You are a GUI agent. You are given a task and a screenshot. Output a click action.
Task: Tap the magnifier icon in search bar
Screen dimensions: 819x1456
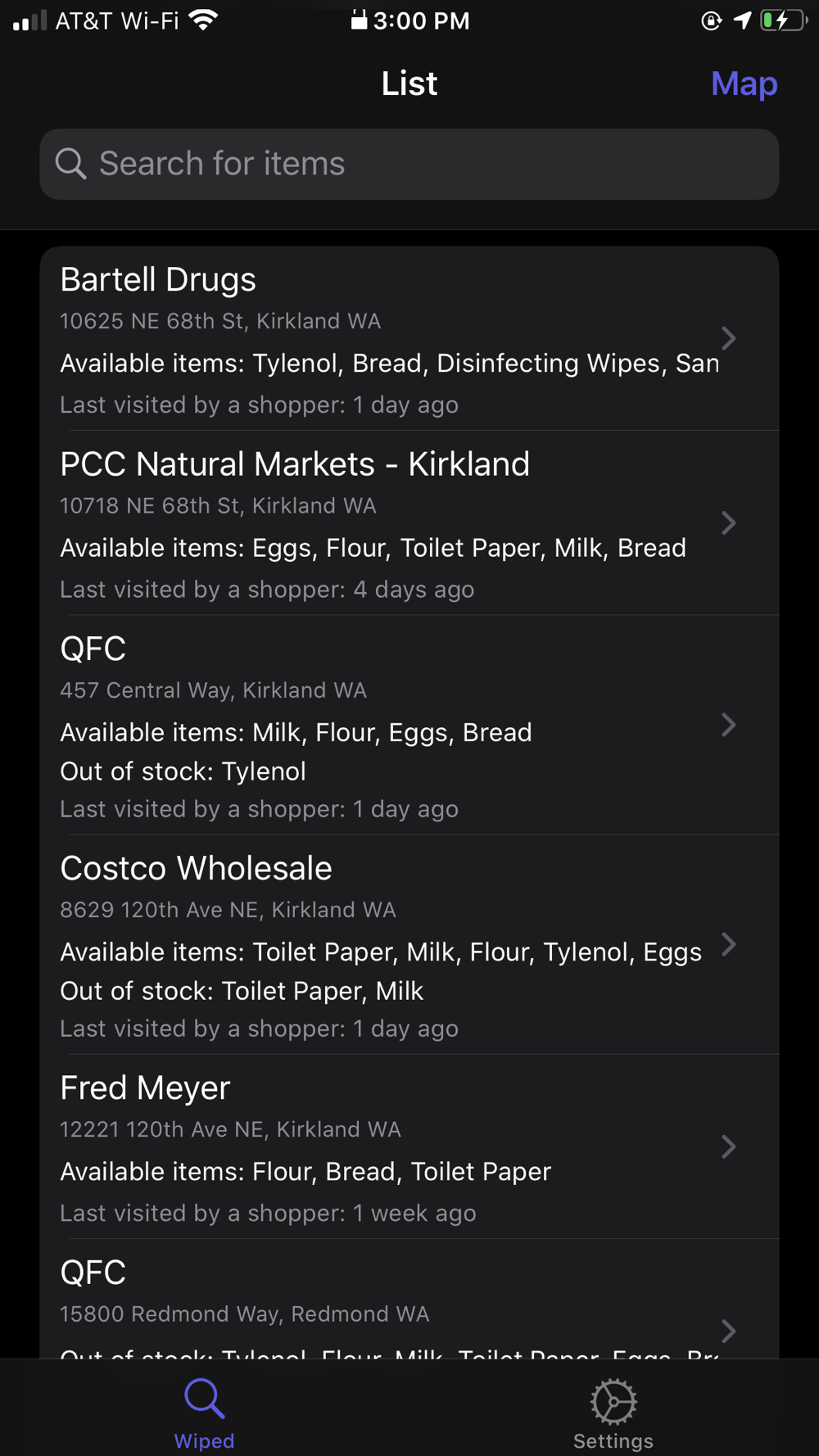point(70,164)
